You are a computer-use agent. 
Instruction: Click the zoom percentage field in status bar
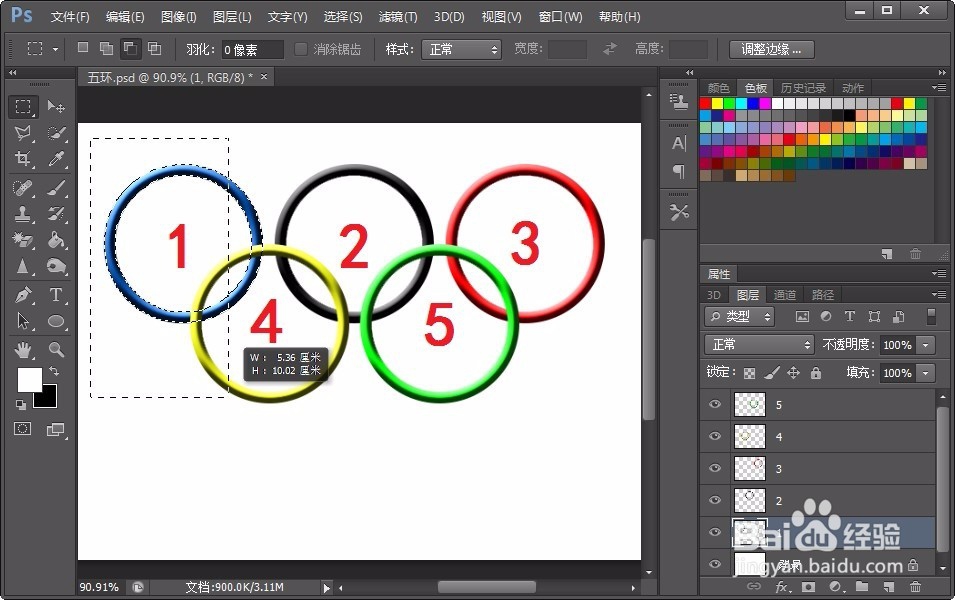tap(99, 587)
